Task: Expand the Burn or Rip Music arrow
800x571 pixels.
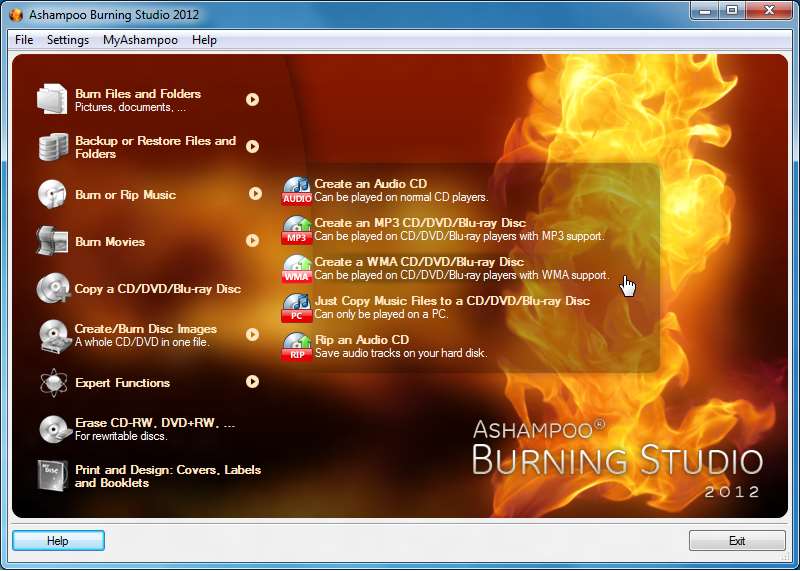Action: [256, 193]
